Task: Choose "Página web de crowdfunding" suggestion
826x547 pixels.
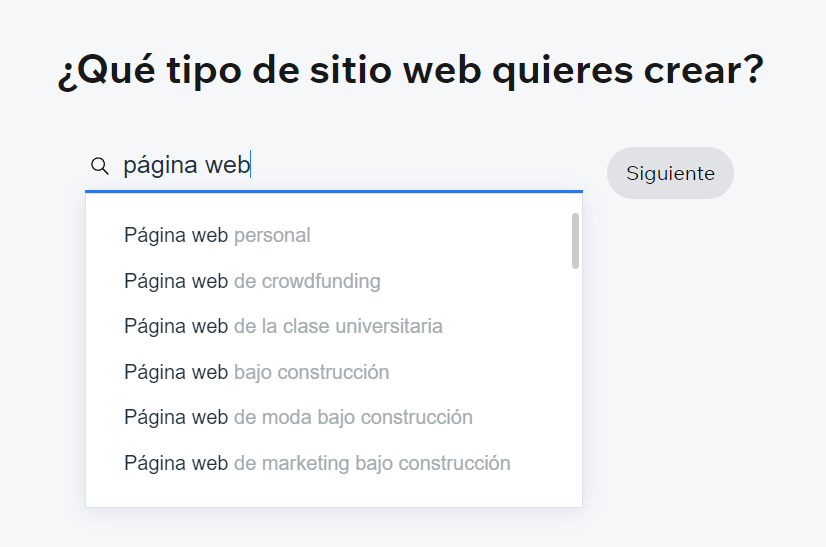Action: [252, 281]
